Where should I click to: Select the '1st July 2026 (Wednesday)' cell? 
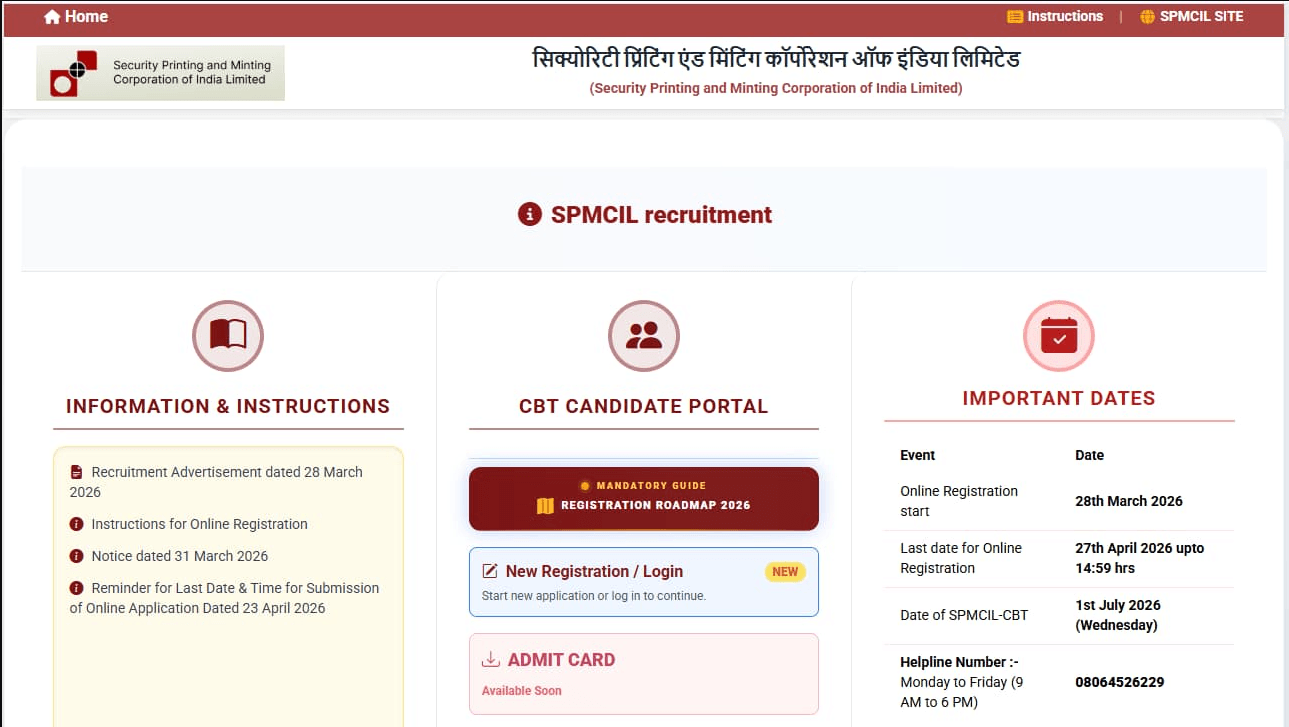click(1118, 615)
